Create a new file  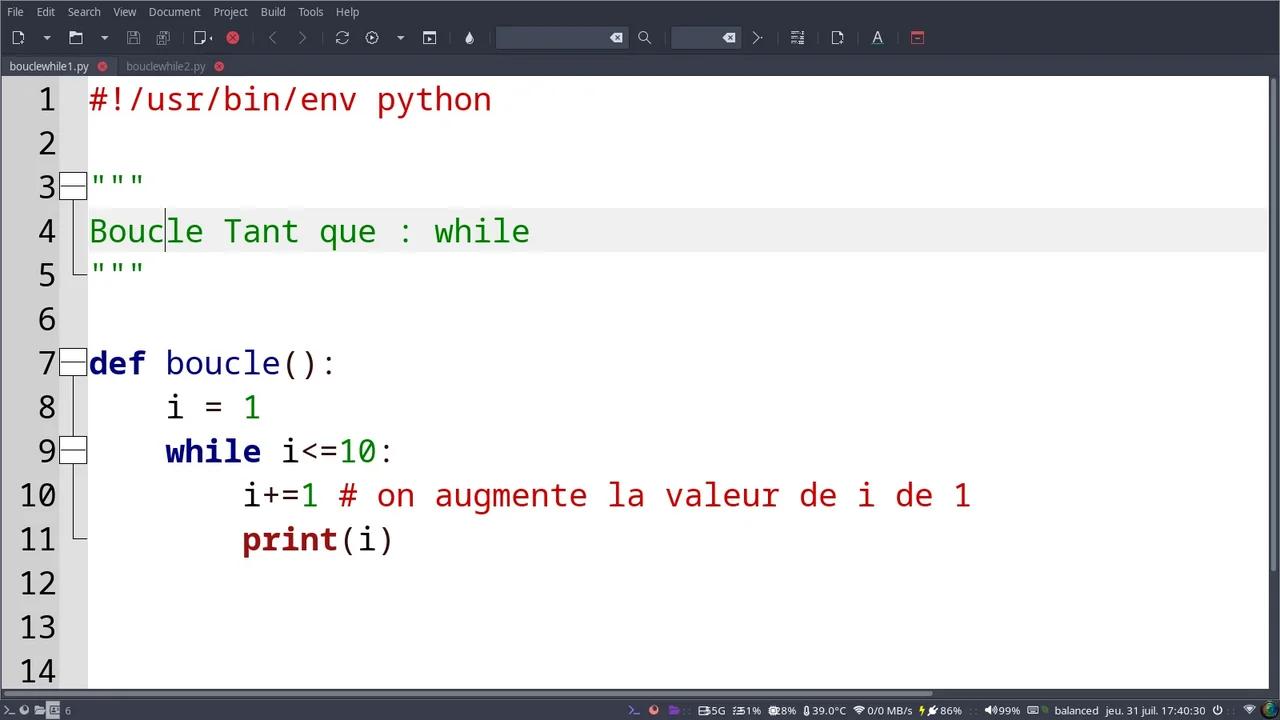[x=18, y=37]
